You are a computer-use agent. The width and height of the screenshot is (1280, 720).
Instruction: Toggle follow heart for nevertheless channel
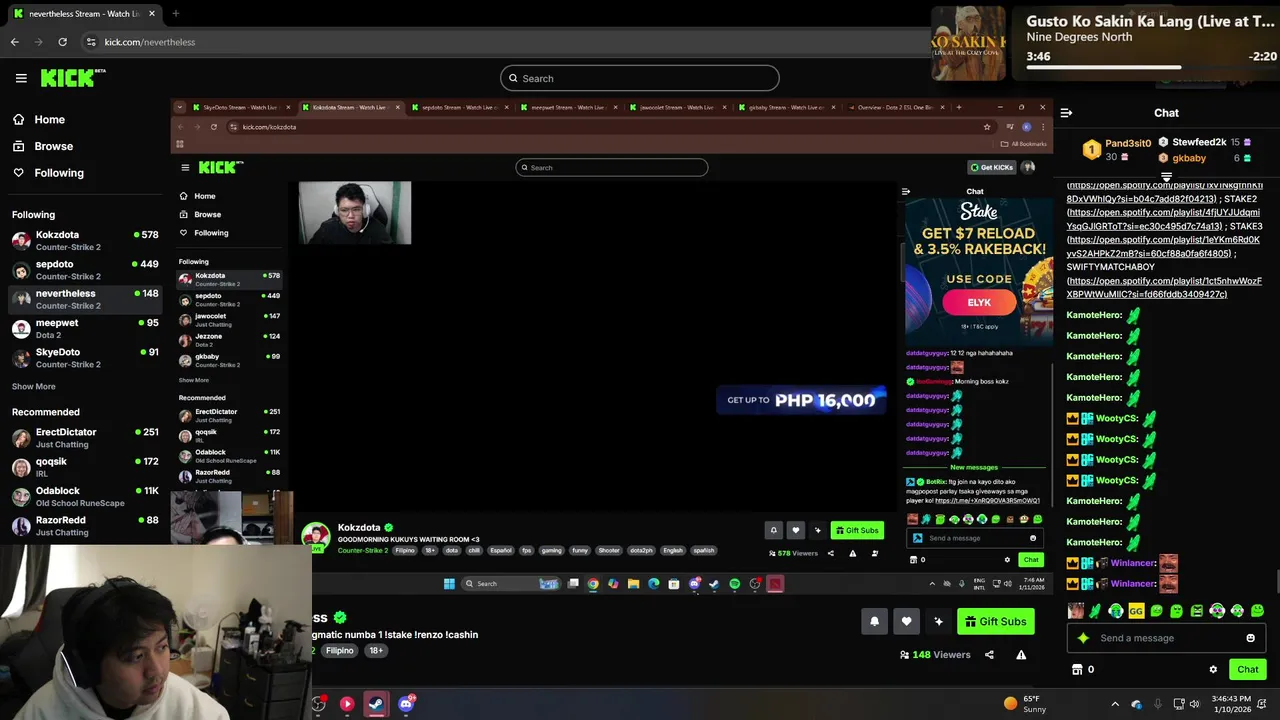pyautogui.click(x=906, y=621)
